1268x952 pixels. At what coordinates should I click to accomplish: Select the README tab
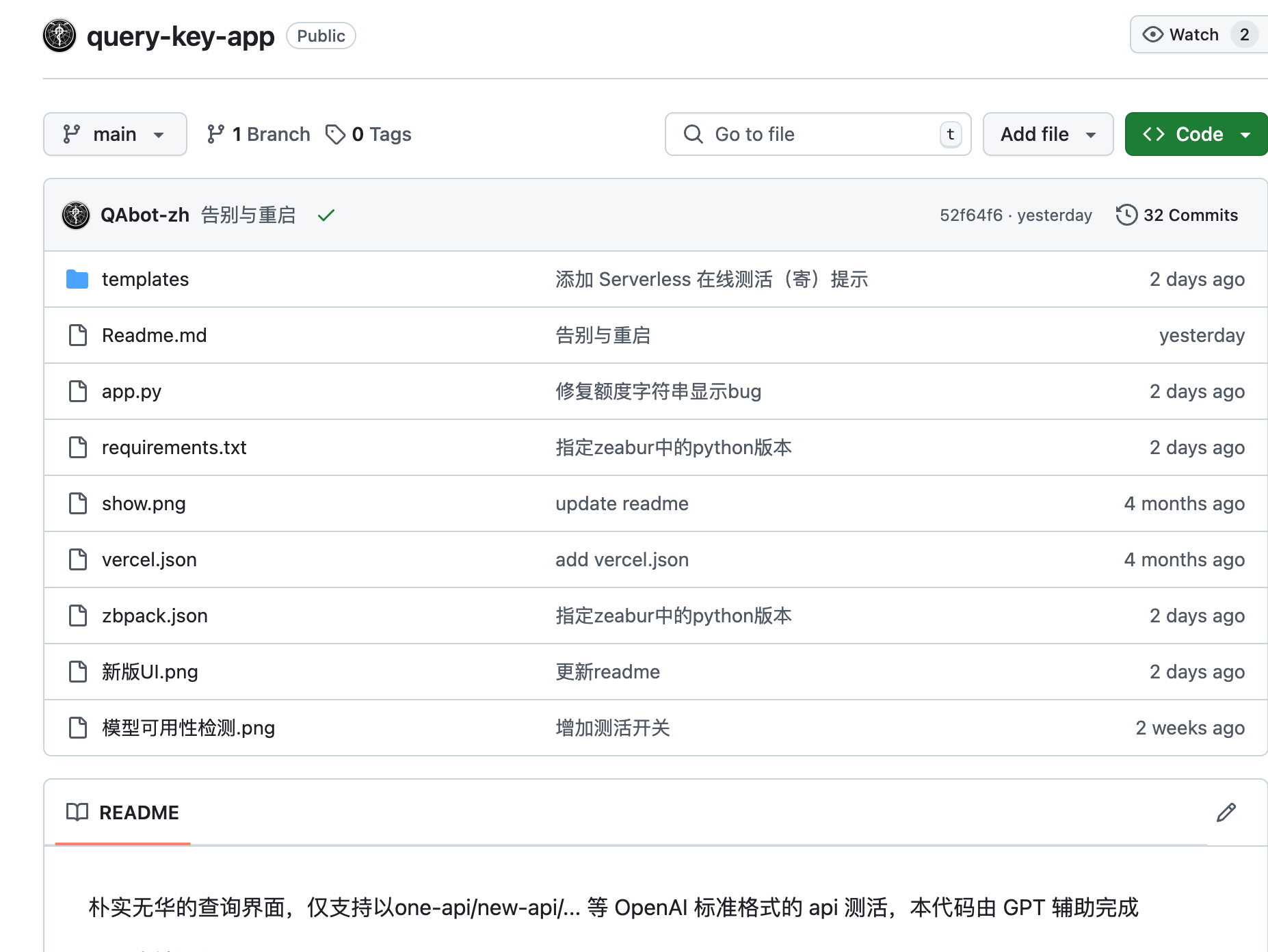tap(123, 812)
